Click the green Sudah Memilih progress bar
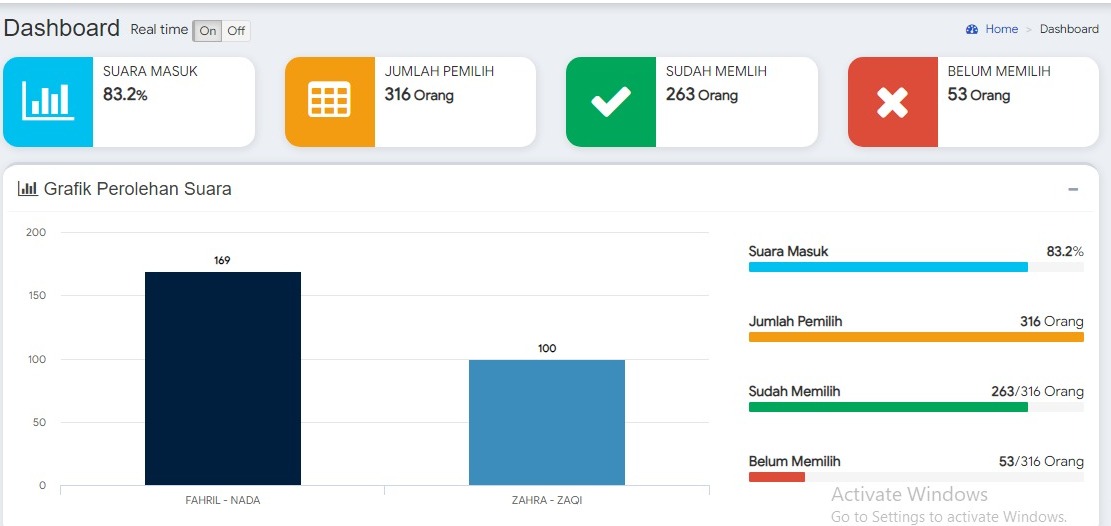This screenshot has width=1111, height=526. [x=888, y=407]
